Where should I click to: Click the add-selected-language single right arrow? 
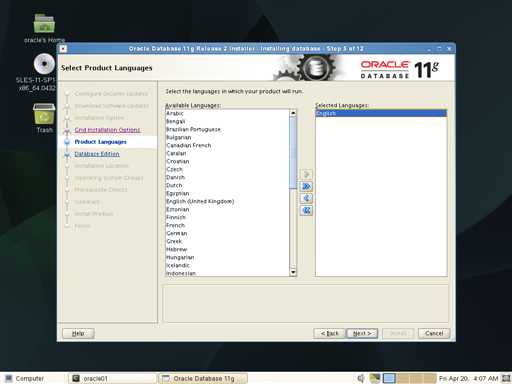click(306, 174)
